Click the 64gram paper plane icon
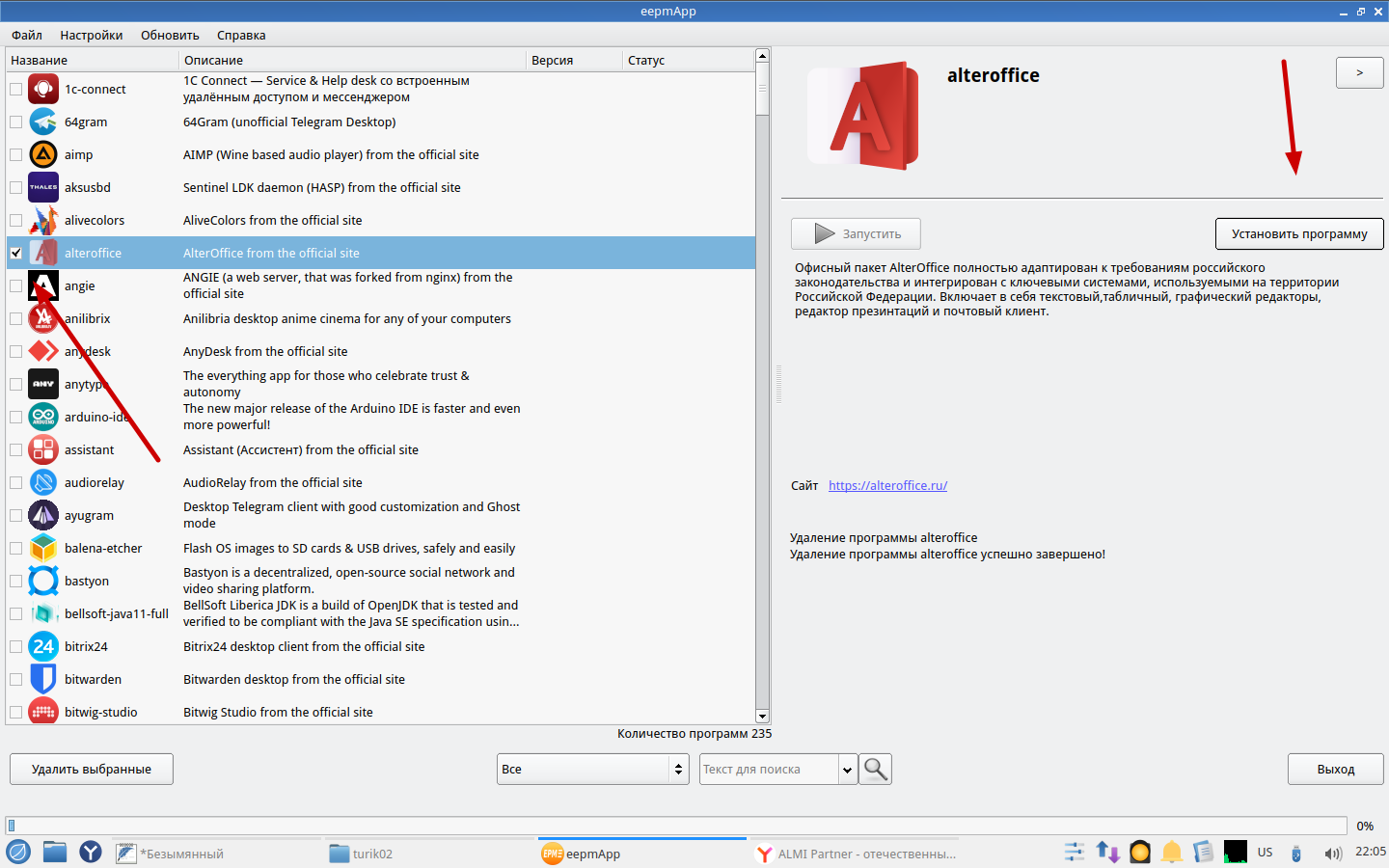Viewport: 1389px width, 868px height. point(43,122)
